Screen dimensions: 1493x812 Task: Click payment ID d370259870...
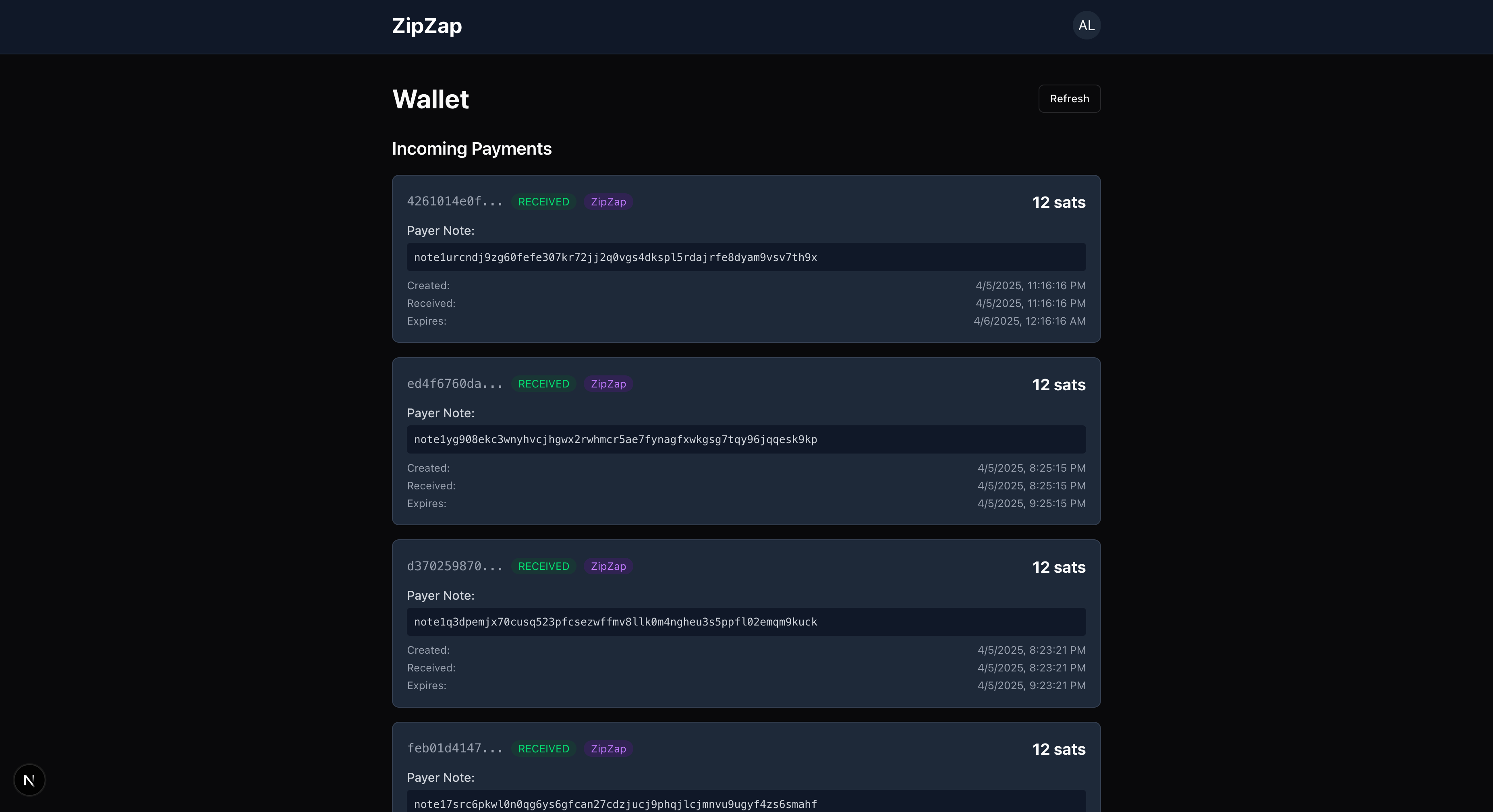(454, 566)
